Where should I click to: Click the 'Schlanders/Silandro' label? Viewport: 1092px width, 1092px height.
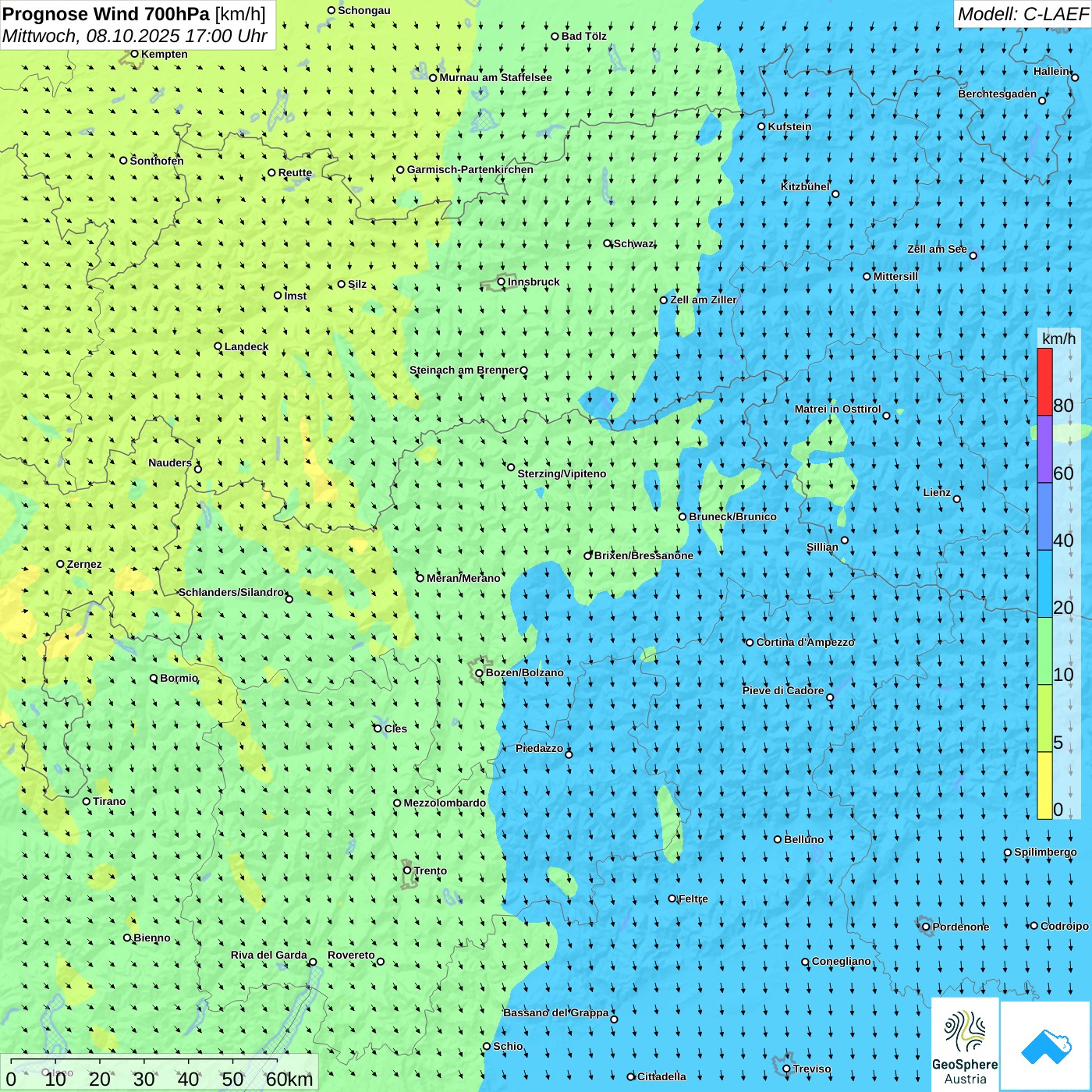pos(232,592)
